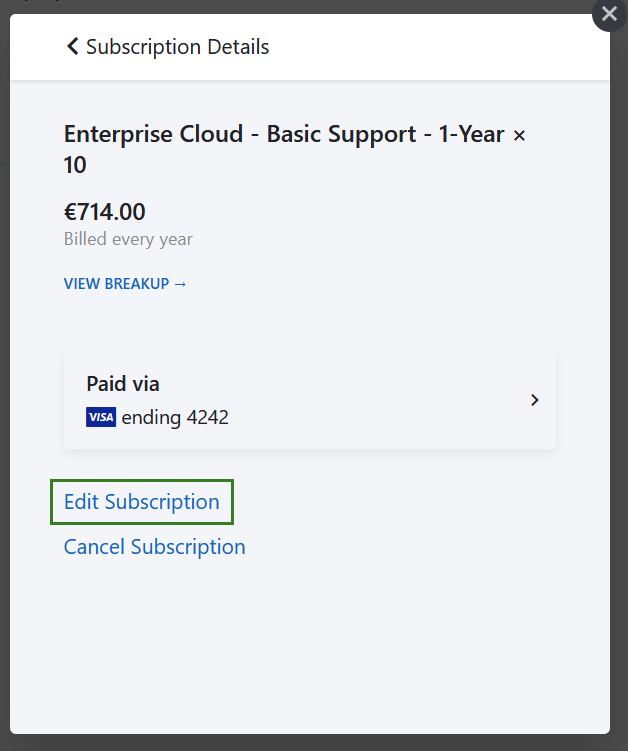Click the 'Paid via' label
The image size is (628, 751).
click(x=123, y=384)
